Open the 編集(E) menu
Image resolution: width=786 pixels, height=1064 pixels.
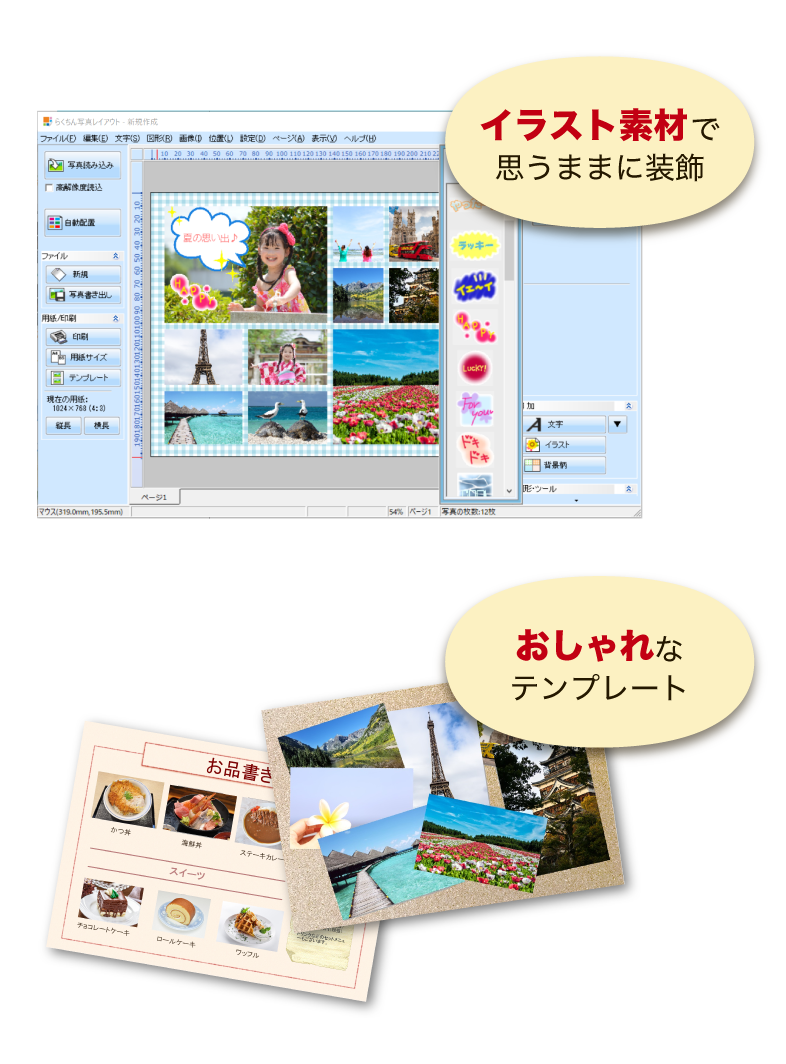pyautogui.click(x=95, y=138)
